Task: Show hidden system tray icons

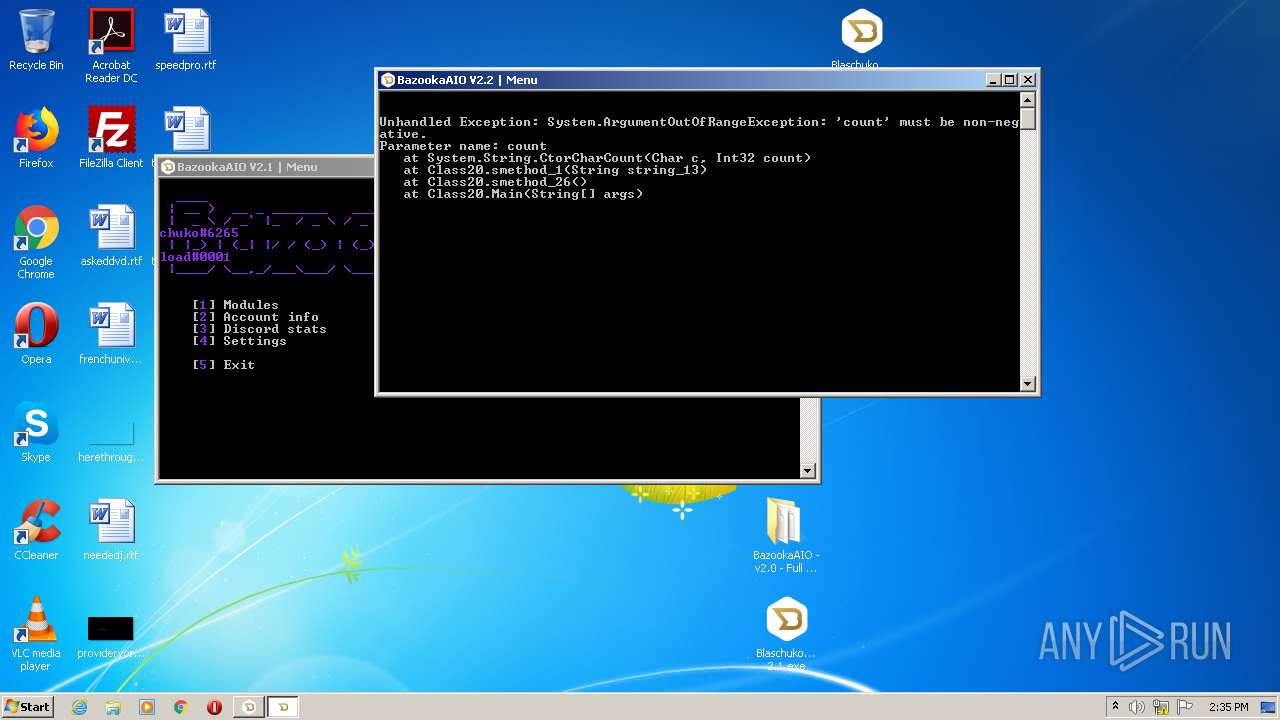Action: [x=1115, y=707]
